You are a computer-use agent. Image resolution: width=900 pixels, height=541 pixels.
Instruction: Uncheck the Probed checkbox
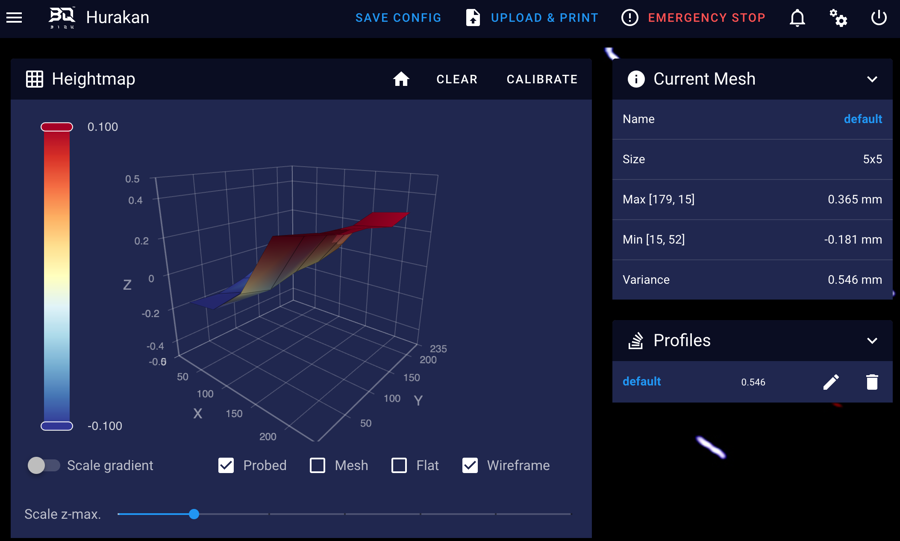(226, 465)
